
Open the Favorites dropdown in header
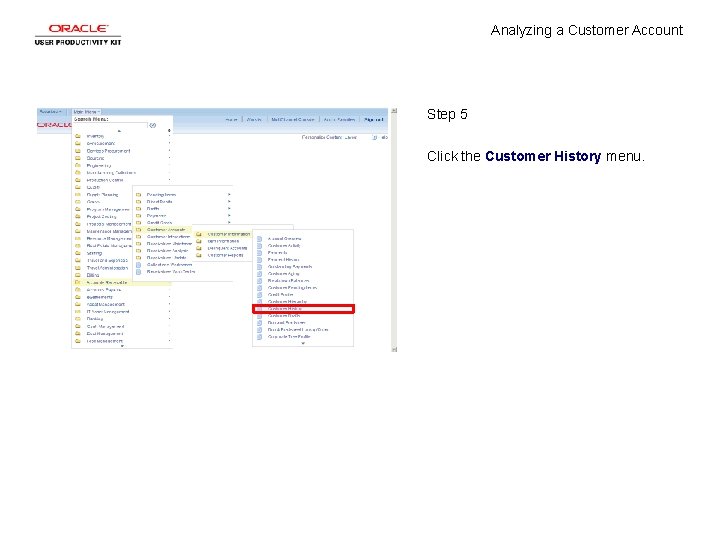pos(51,112)
